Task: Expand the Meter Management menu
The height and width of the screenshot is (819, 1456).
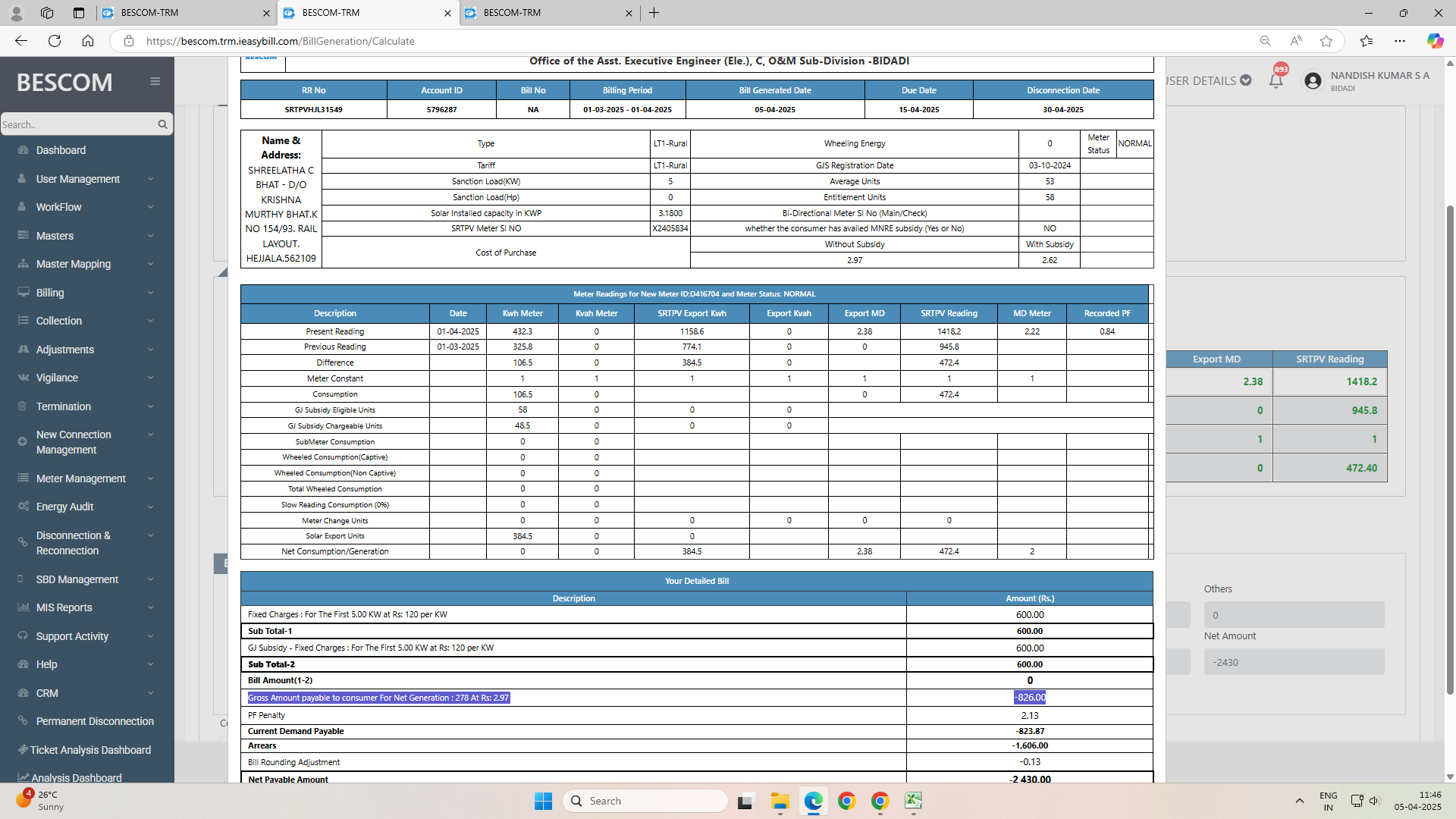Action: point(81,479)
